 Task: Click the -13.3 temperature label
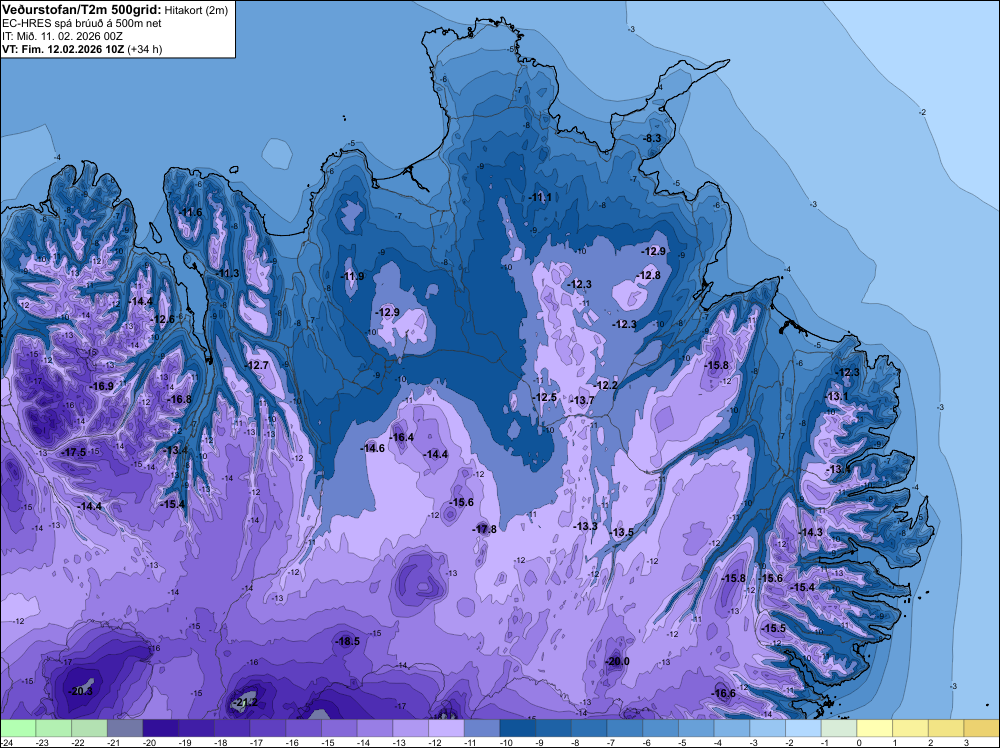(x=586, y=526)
